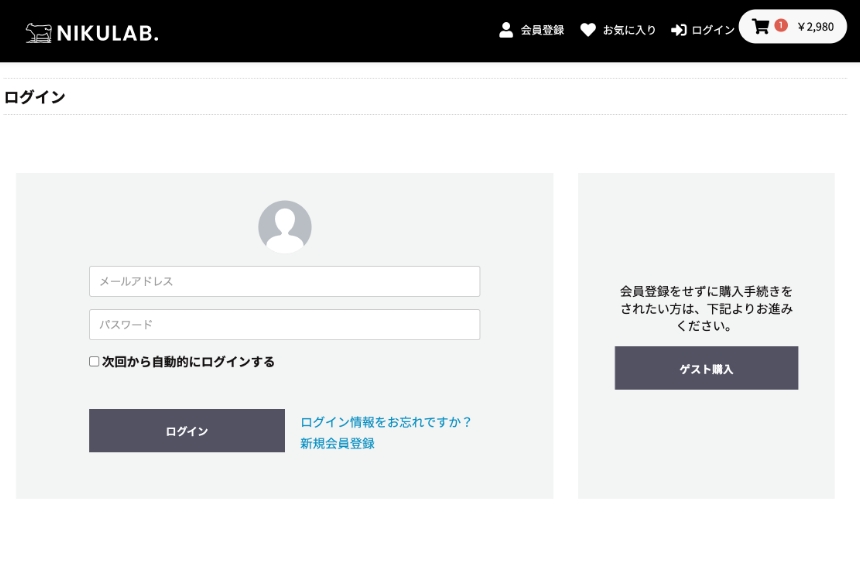Click the red cart item count badge
This screenshot has height=573, width=860.
[781, 25]
